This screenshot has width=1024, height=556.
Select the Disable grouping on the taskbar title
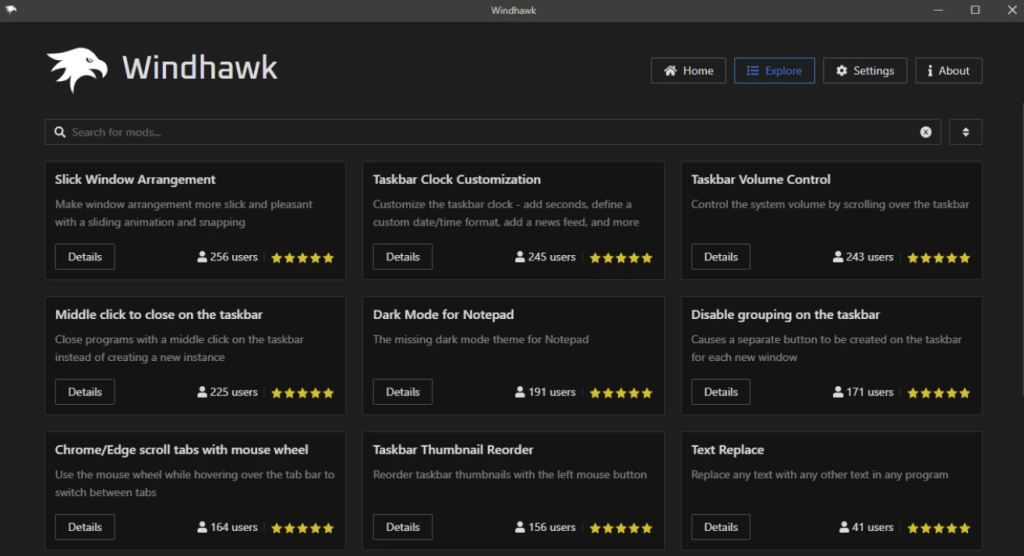tap(786, 314)
